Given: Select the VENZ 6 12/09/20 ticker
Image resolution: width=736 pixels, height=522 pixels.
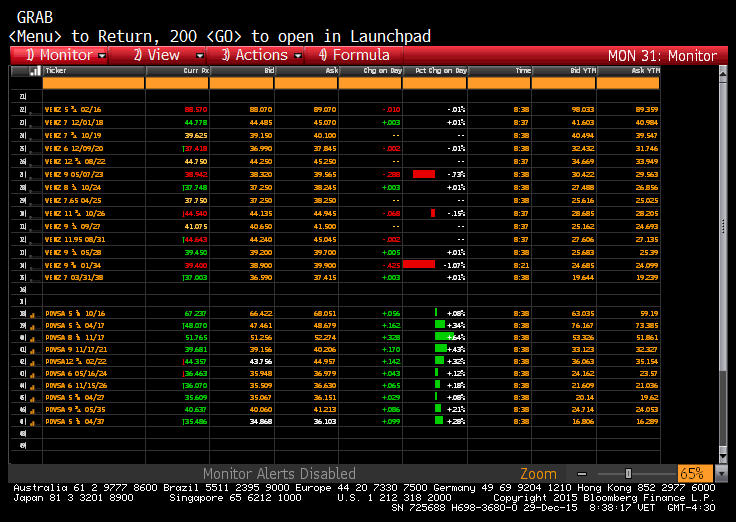Looking at the screenshot, I should point(74,148).
